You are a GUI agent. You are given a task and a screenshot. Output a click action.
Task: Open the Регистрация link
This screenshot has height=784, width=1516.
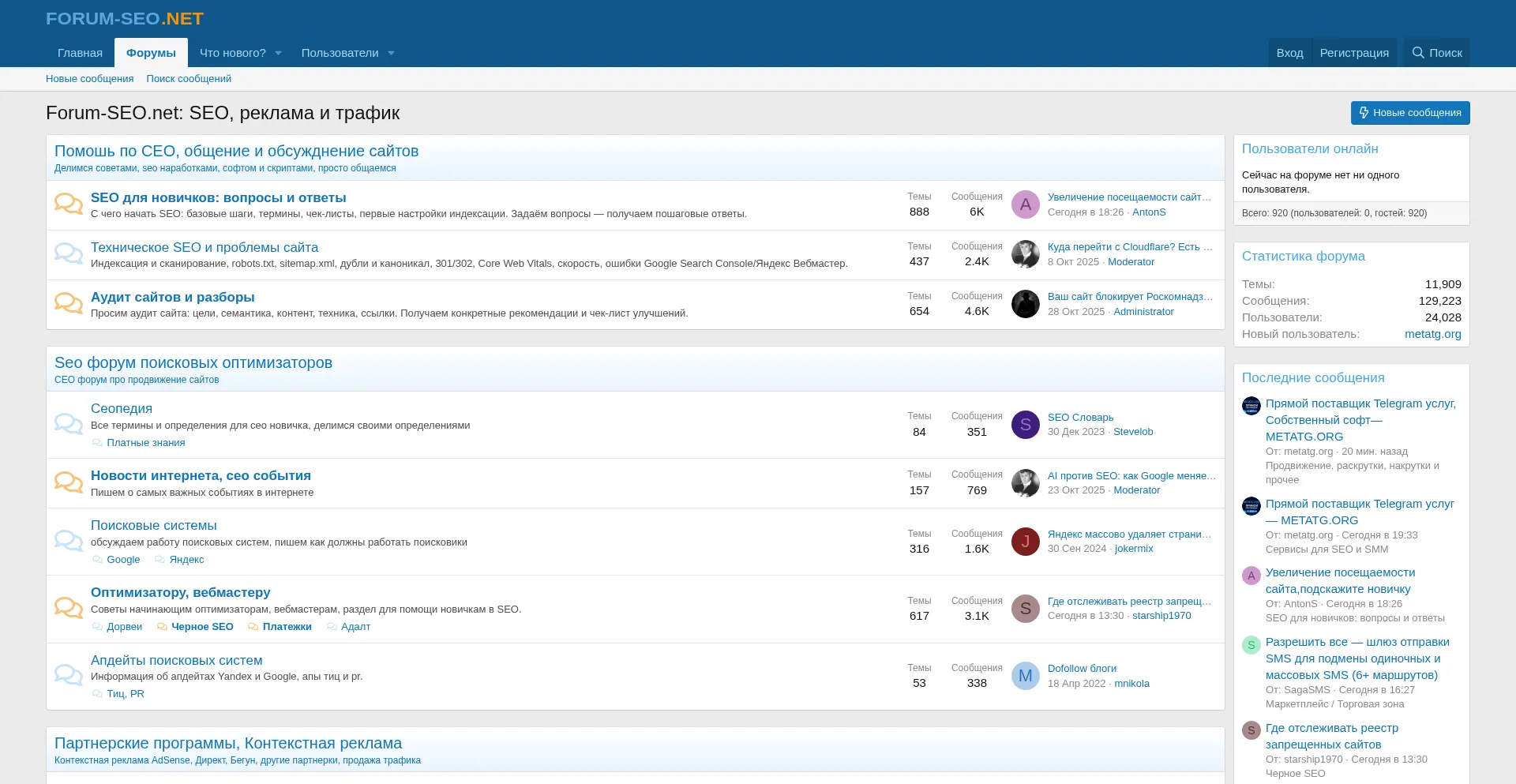pos(1354,53)
